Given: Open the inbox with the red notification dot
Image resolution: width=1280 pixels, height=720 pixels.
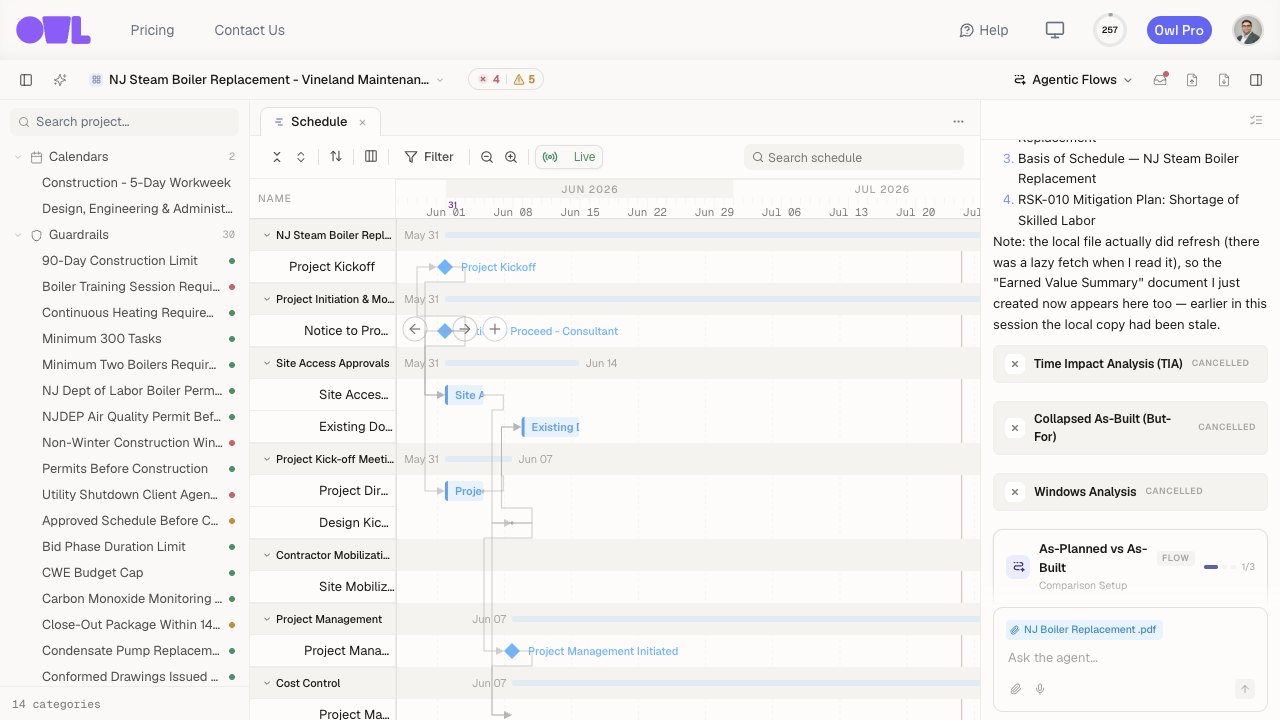Looking at the screenshot, I should pos(1160,80).
